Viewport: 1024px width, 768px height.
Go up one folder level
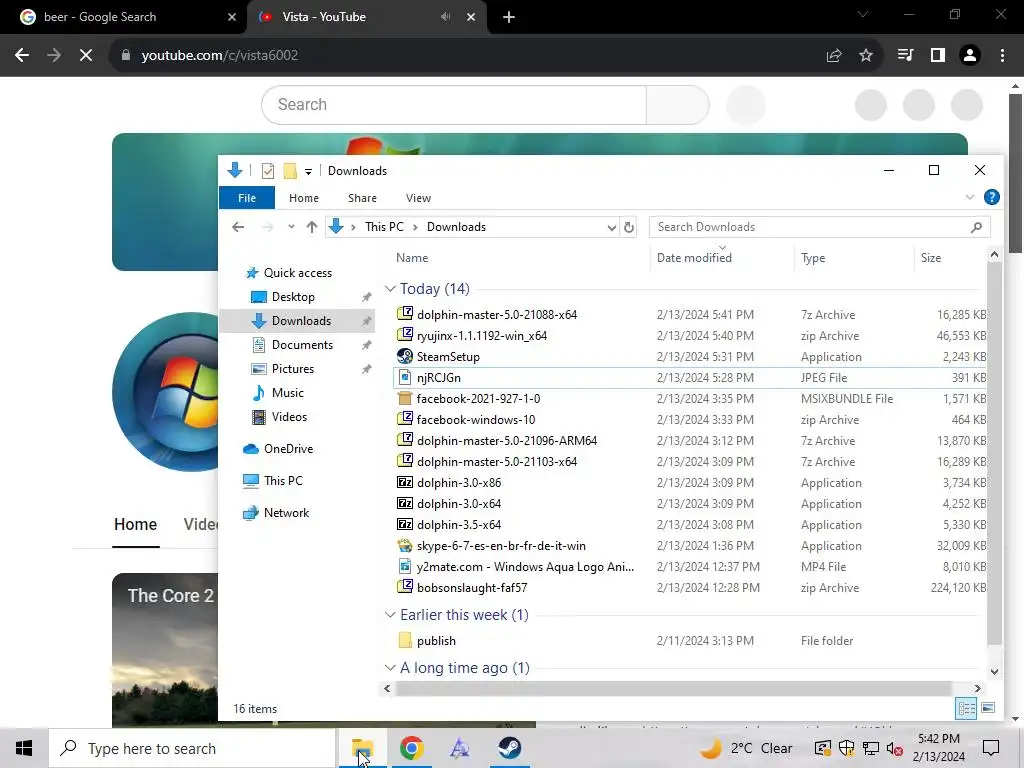tap(312, 227)
